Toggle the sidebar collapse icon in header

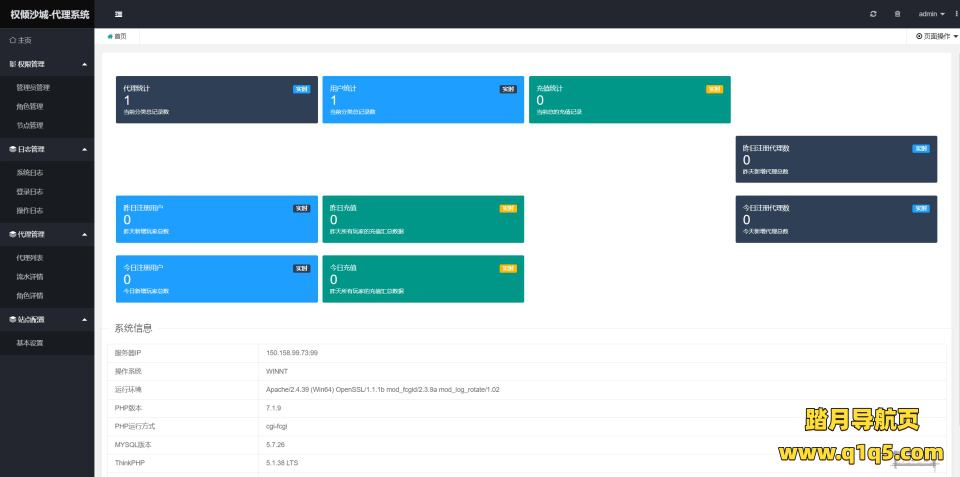[x=119, y=14]
